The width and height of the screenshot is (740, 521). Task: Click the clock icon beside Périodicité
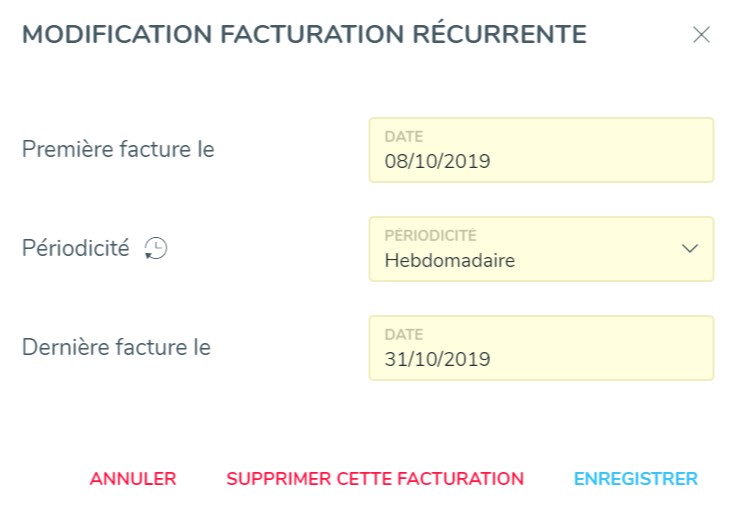click(x=156, y=248)
